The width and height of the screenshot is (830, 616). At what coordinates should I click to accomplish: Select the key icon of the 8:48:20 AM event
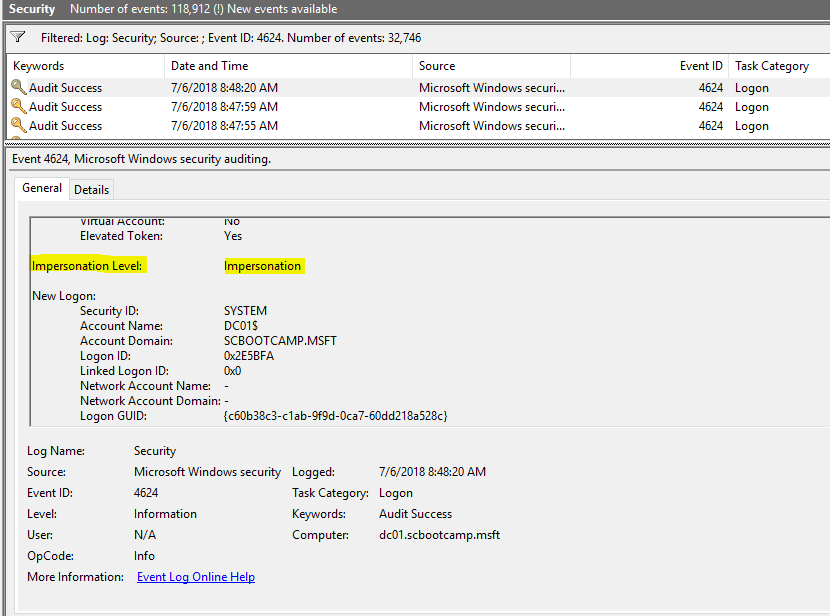[x=19, y=87]
